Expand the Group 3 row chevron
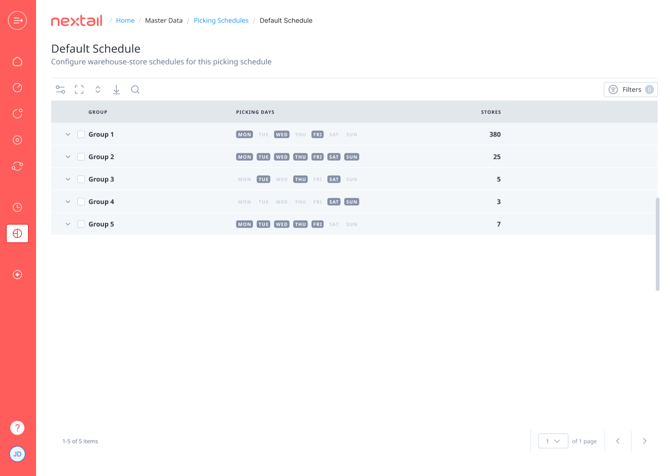The image size is (670, 476). tap(68, 179)
